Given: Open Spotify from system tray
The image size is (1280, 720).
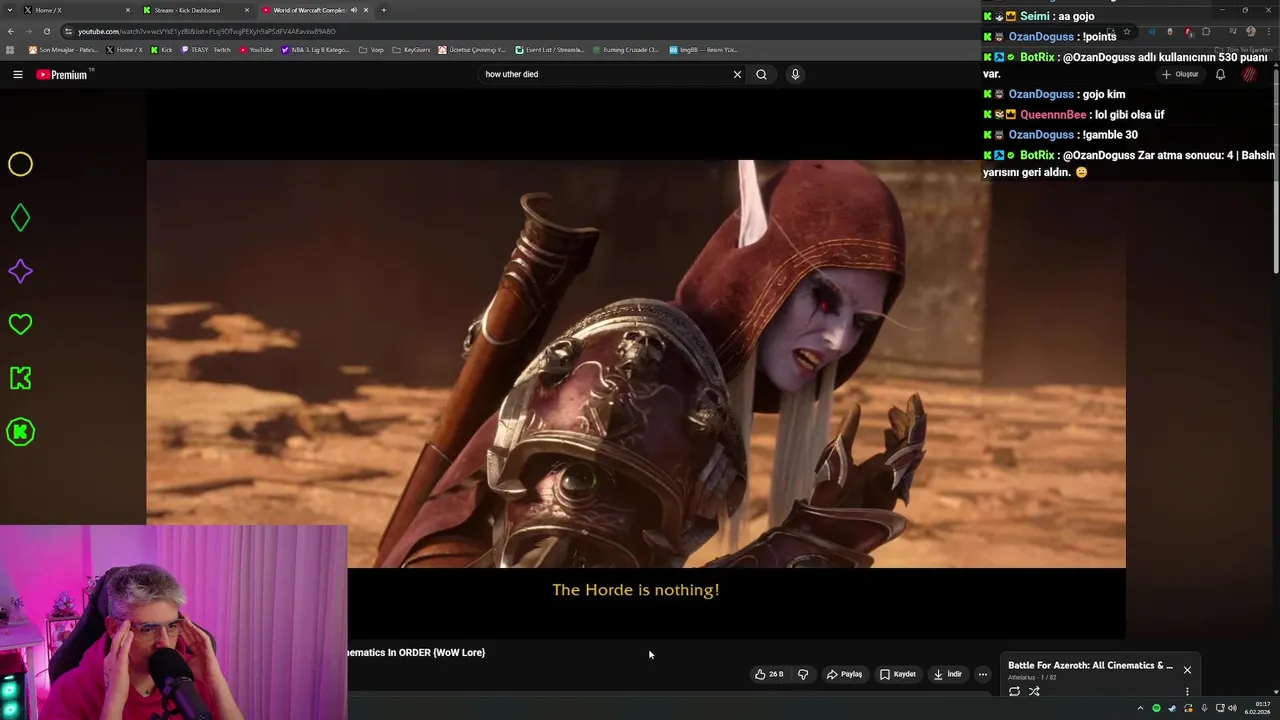Looking at the screenshot, I should click(x=1156, y=708).
